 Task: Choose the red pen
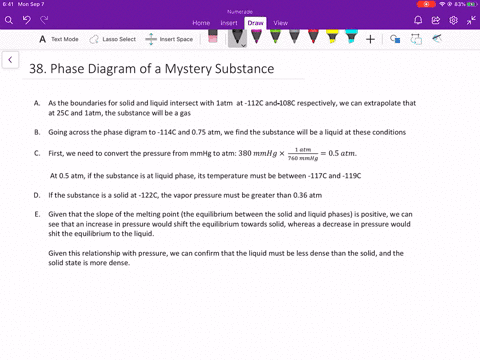click(x=313, y=37)
